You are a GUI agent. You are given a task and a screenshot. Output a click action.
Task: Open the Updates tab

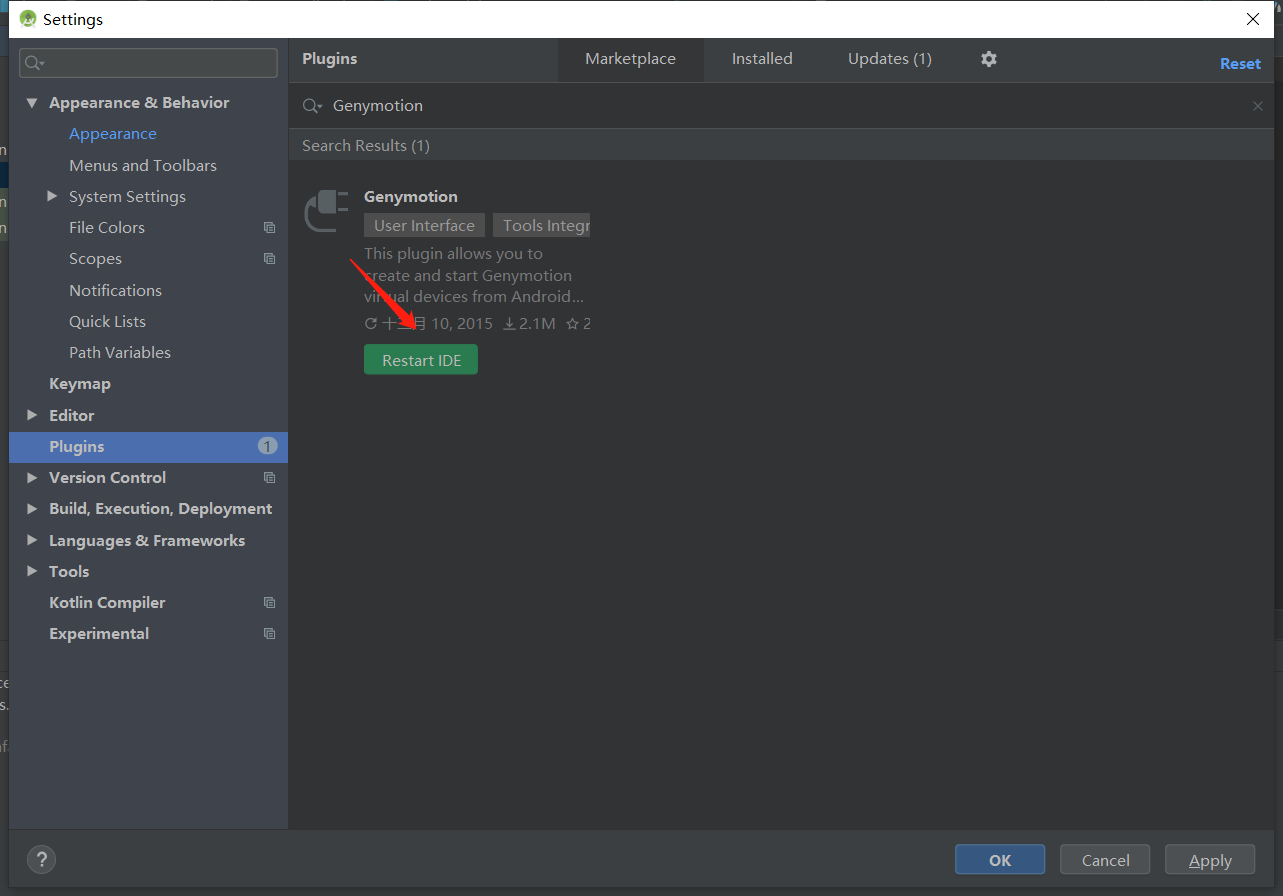[888, 59]
